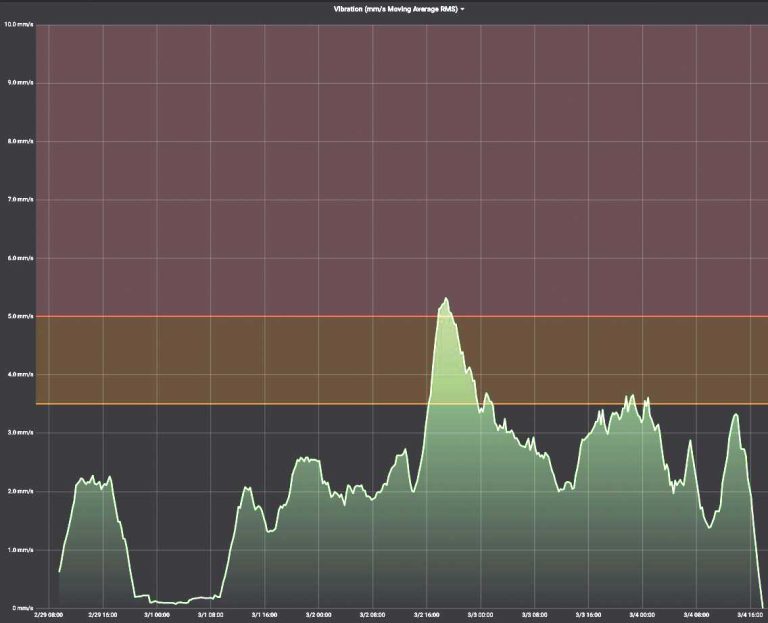Click the 7.0 mm/s y-axis label

(19, 199)
